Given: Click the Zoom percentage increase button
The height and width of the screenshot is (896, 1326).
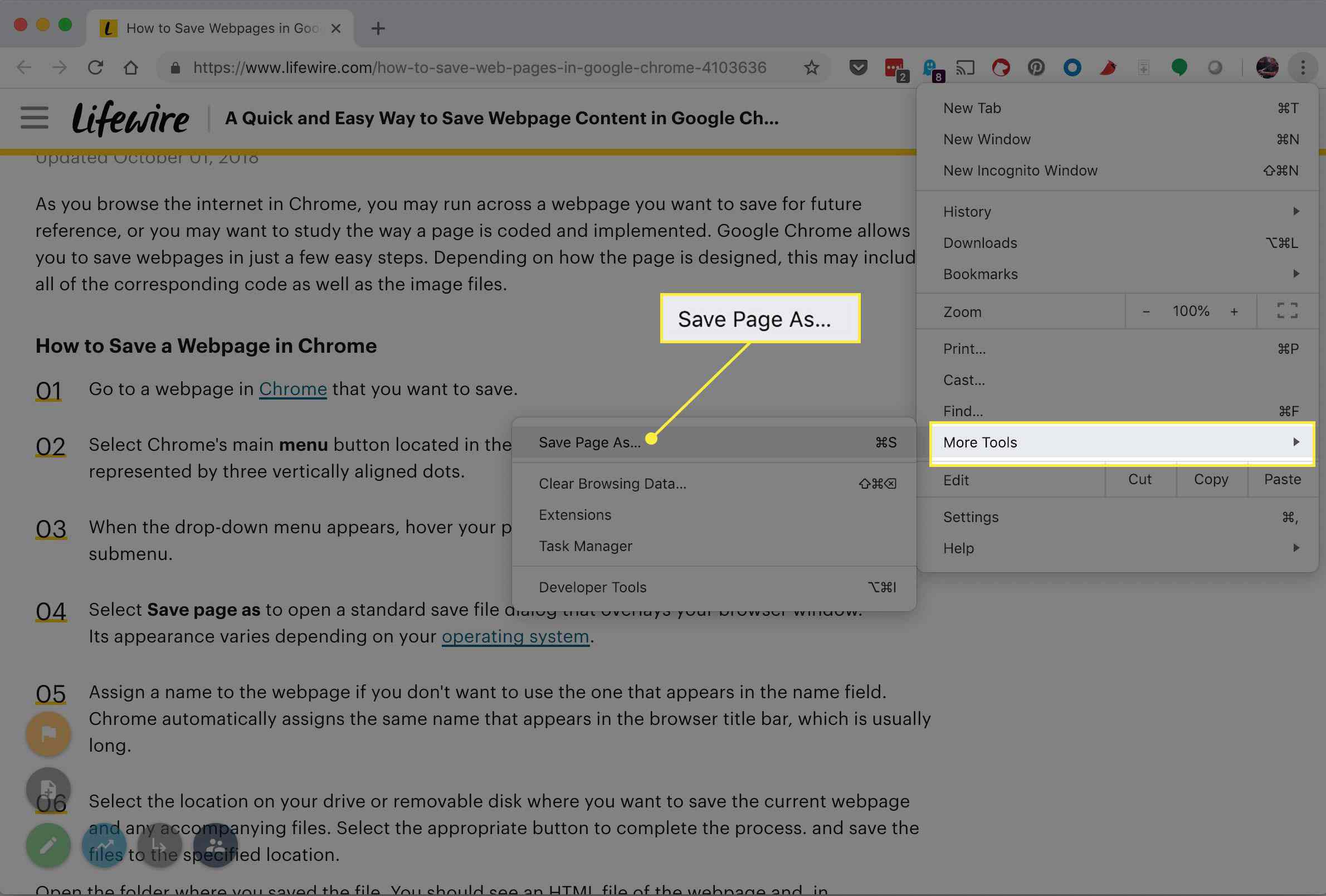Looking at the screenshot, I should (x=1233, y=310).
